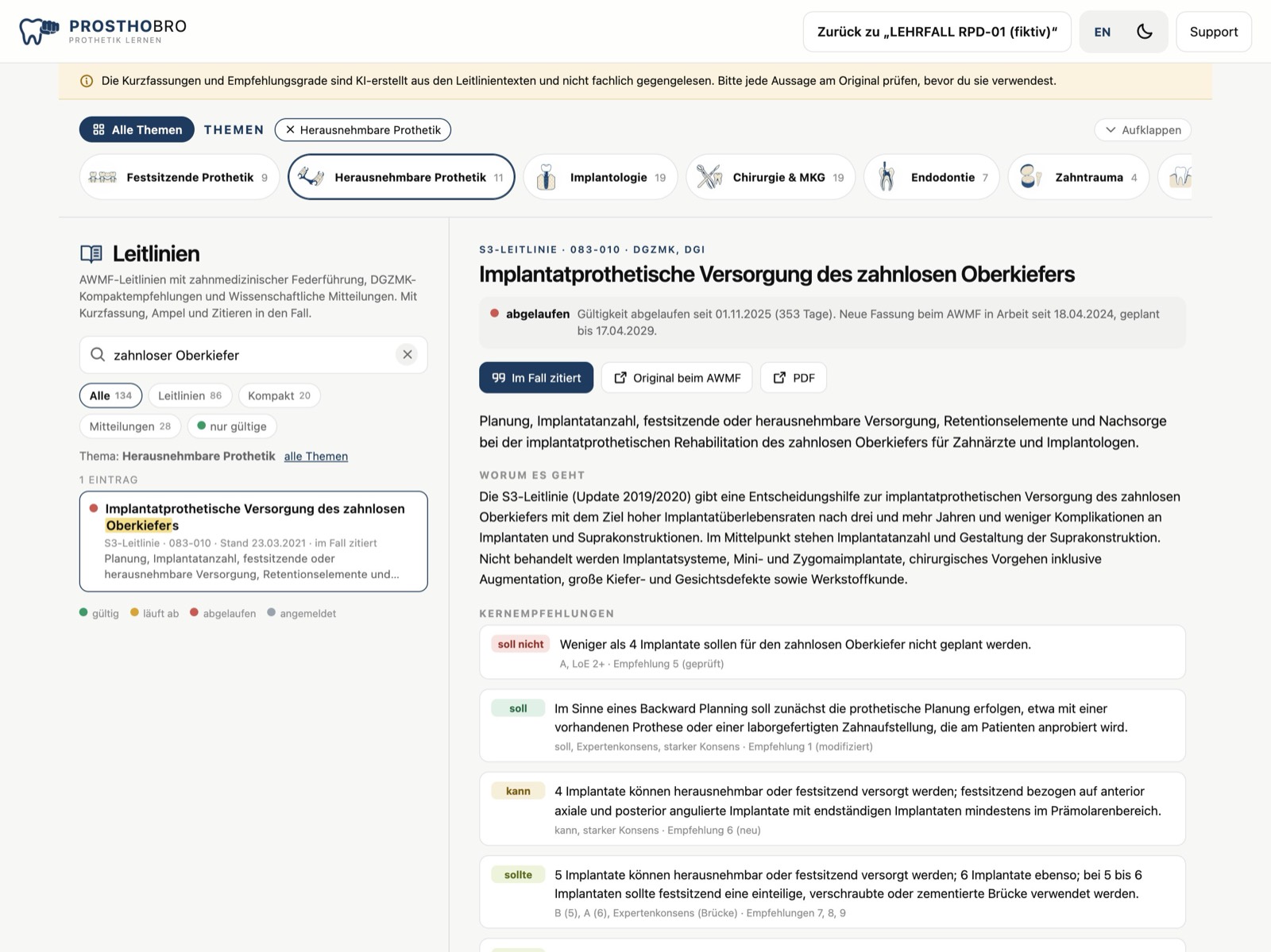Screen dimensions: 1271x952
Task: Click the Festsitzende Prothetik bridge icon
Action: 102,177
